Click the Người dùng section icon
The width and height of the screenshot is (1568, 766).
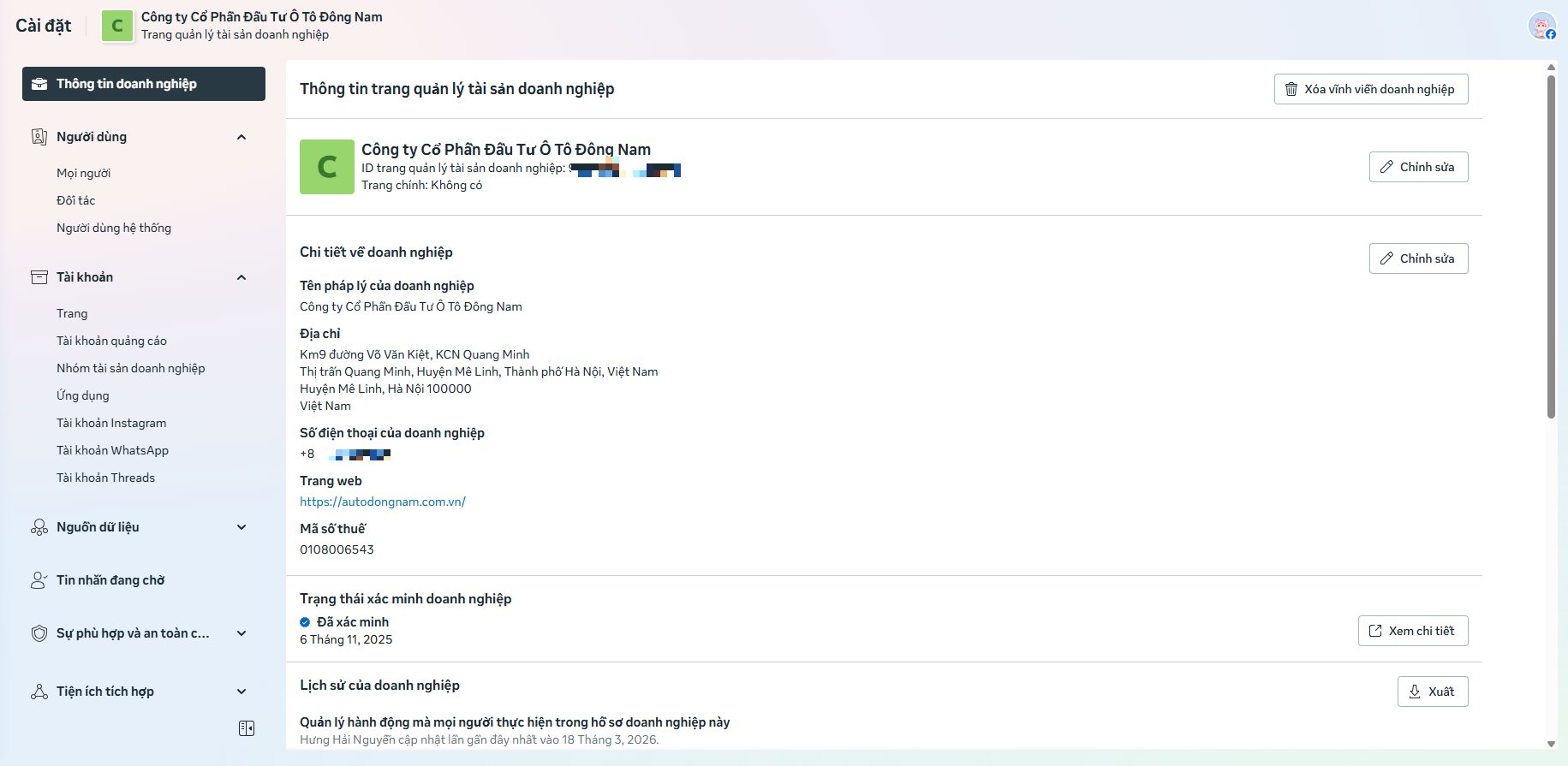[x=39, y=137]
